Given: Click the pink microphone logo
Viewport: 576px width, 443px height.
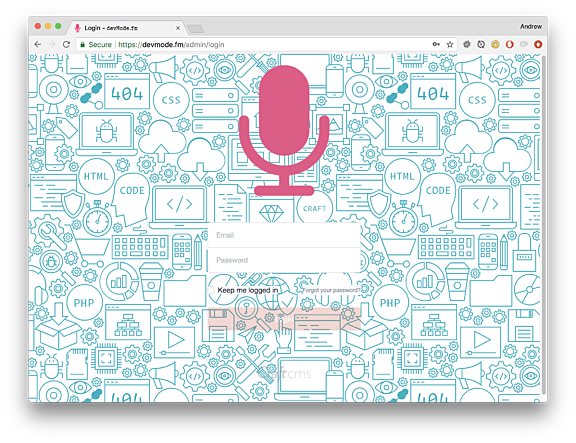Looking at the screenshot, I should coord(284,130).
